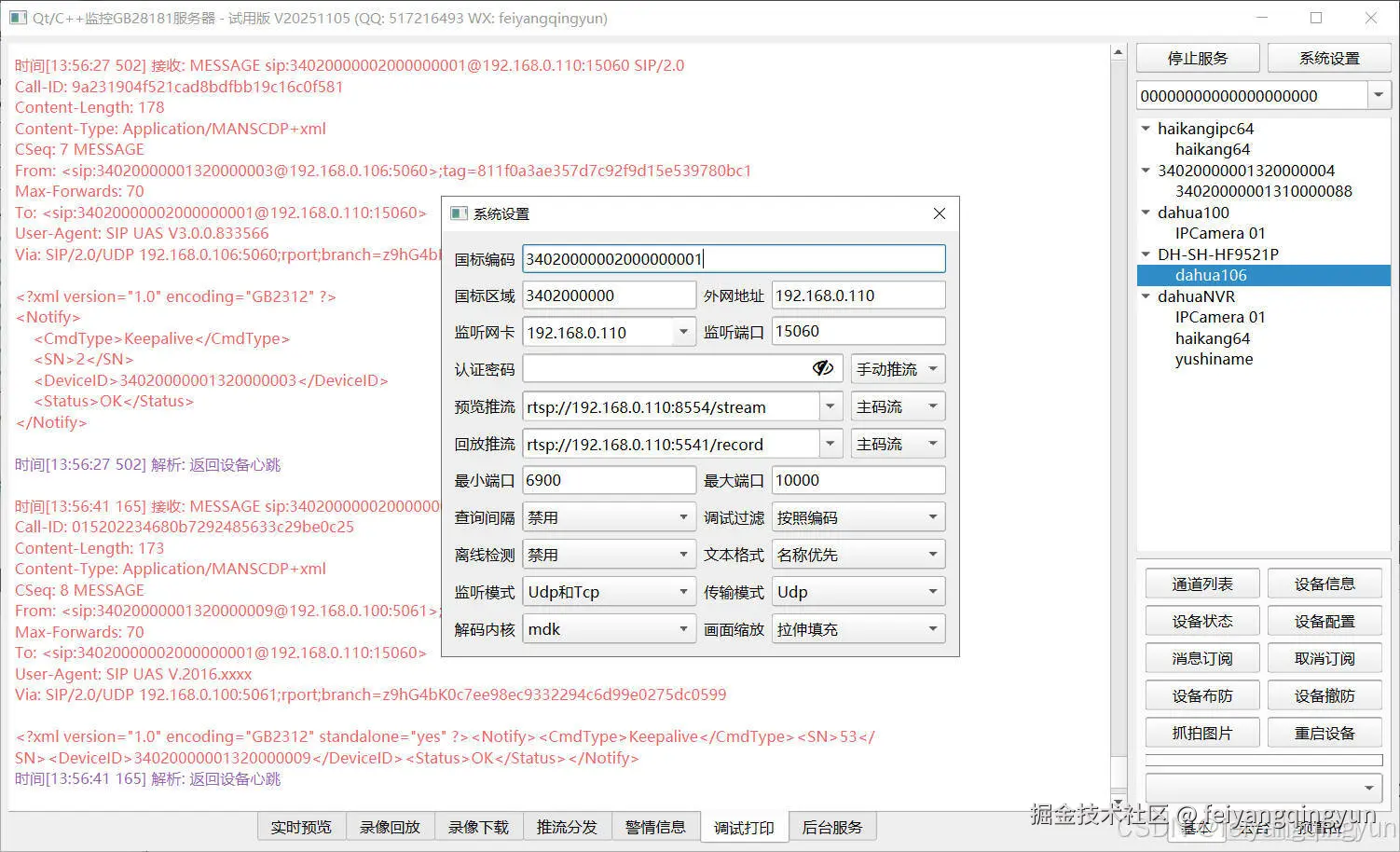1400x852 pixels.
Task: Click the 重启设备 button
Action: click(x=1325, y=733)
